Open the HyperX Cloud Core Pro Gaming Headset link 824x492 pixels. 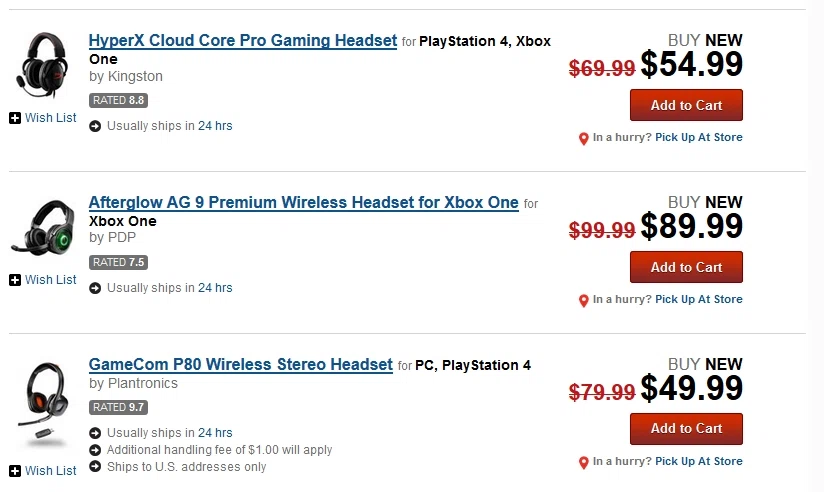[243, 40]
